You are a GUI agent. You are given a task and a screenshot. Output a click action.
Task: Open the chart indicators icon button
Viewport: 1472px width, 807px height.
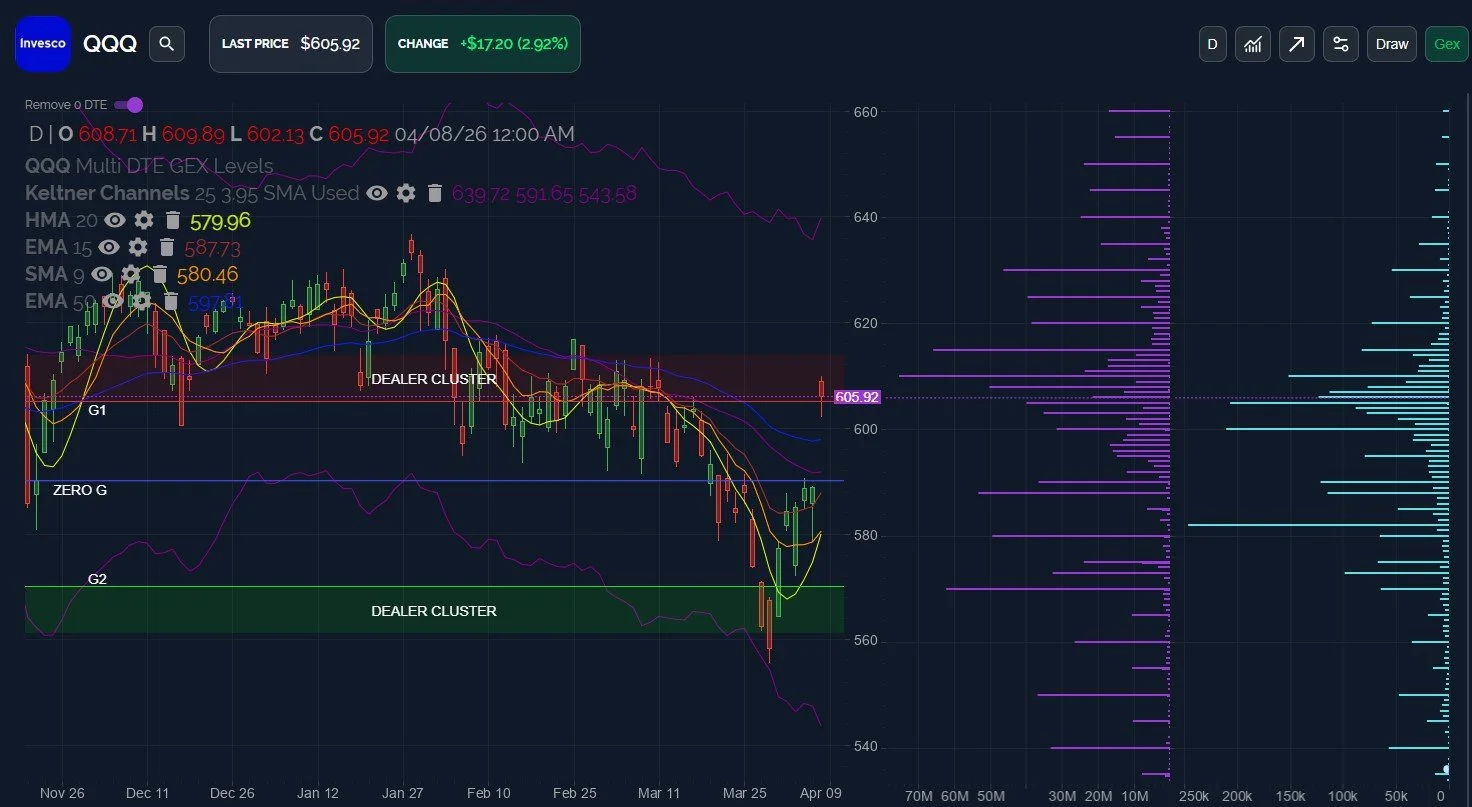[x=1253, y=44]
